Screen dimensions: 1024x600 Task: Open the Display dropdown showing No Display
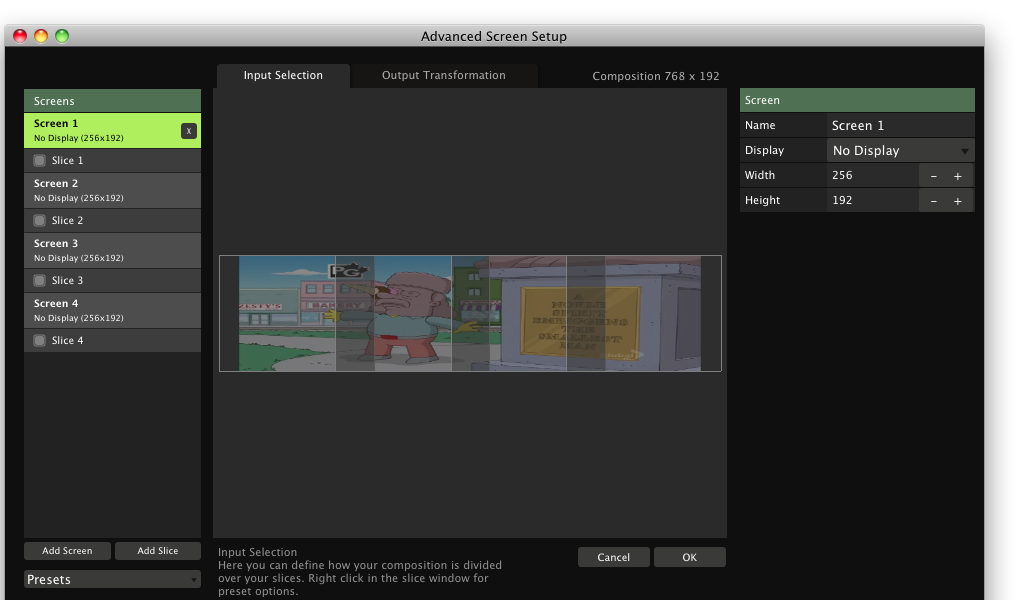coord(901,151)
